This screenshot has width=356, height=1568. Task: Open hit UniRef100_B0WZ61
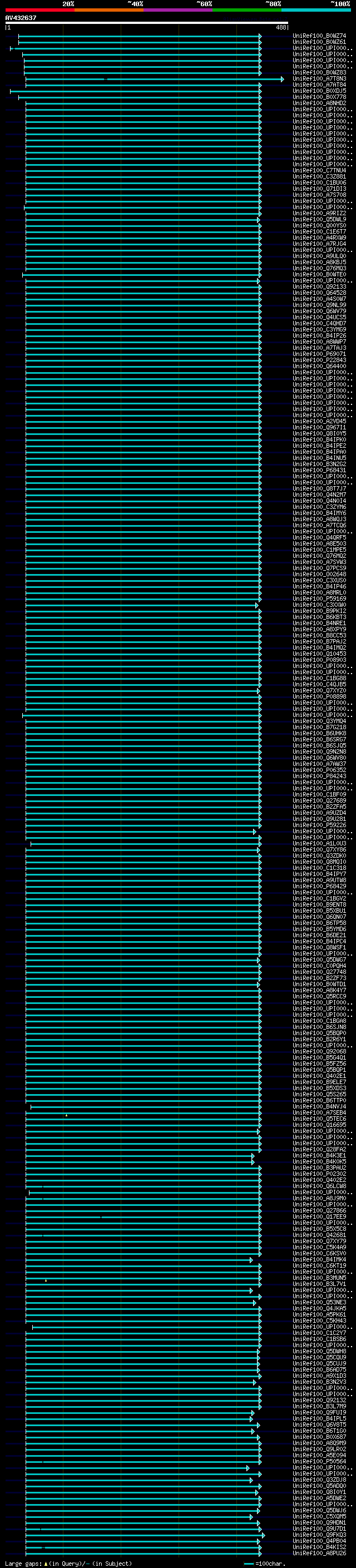tap(319, 42)
